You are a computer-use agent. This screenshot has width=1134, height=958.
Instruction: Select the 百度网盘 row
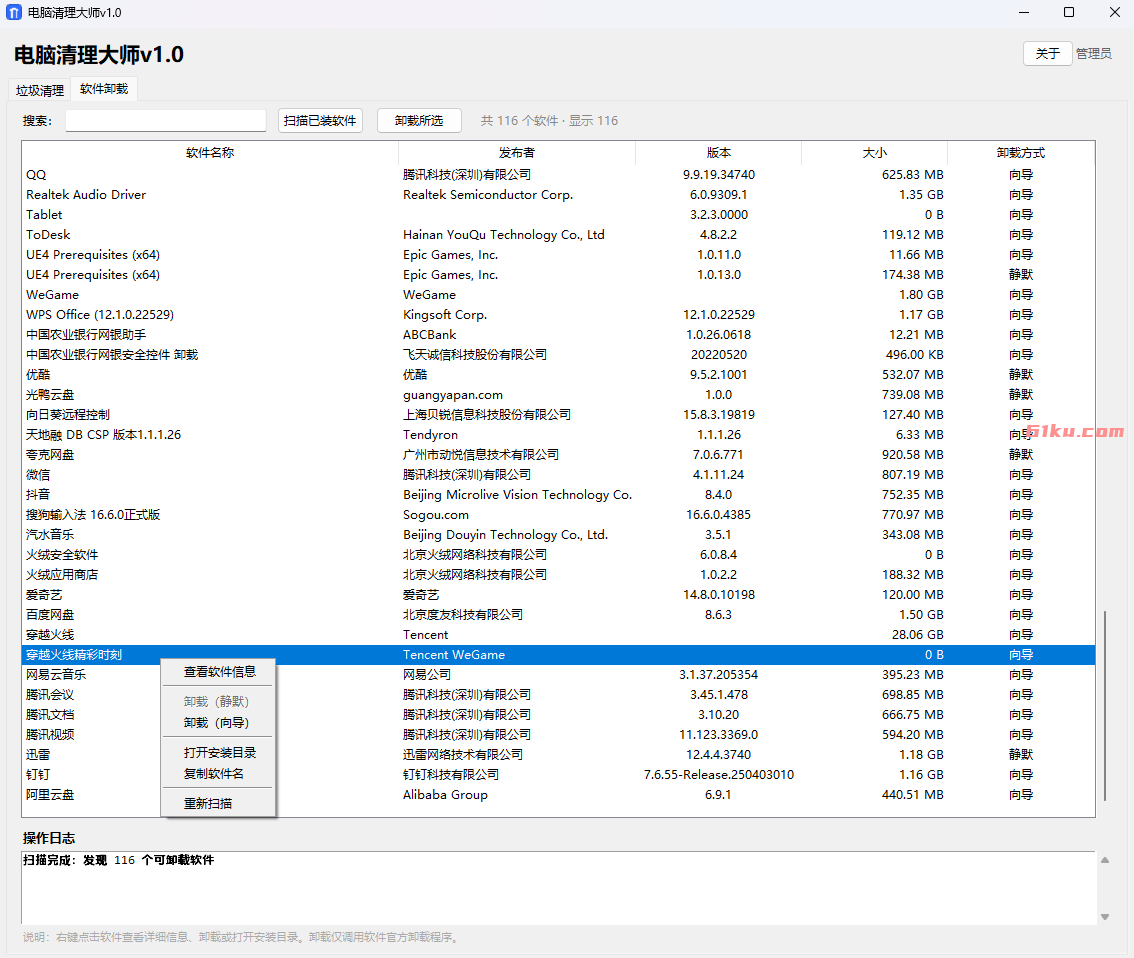click(x=558, y=615)
